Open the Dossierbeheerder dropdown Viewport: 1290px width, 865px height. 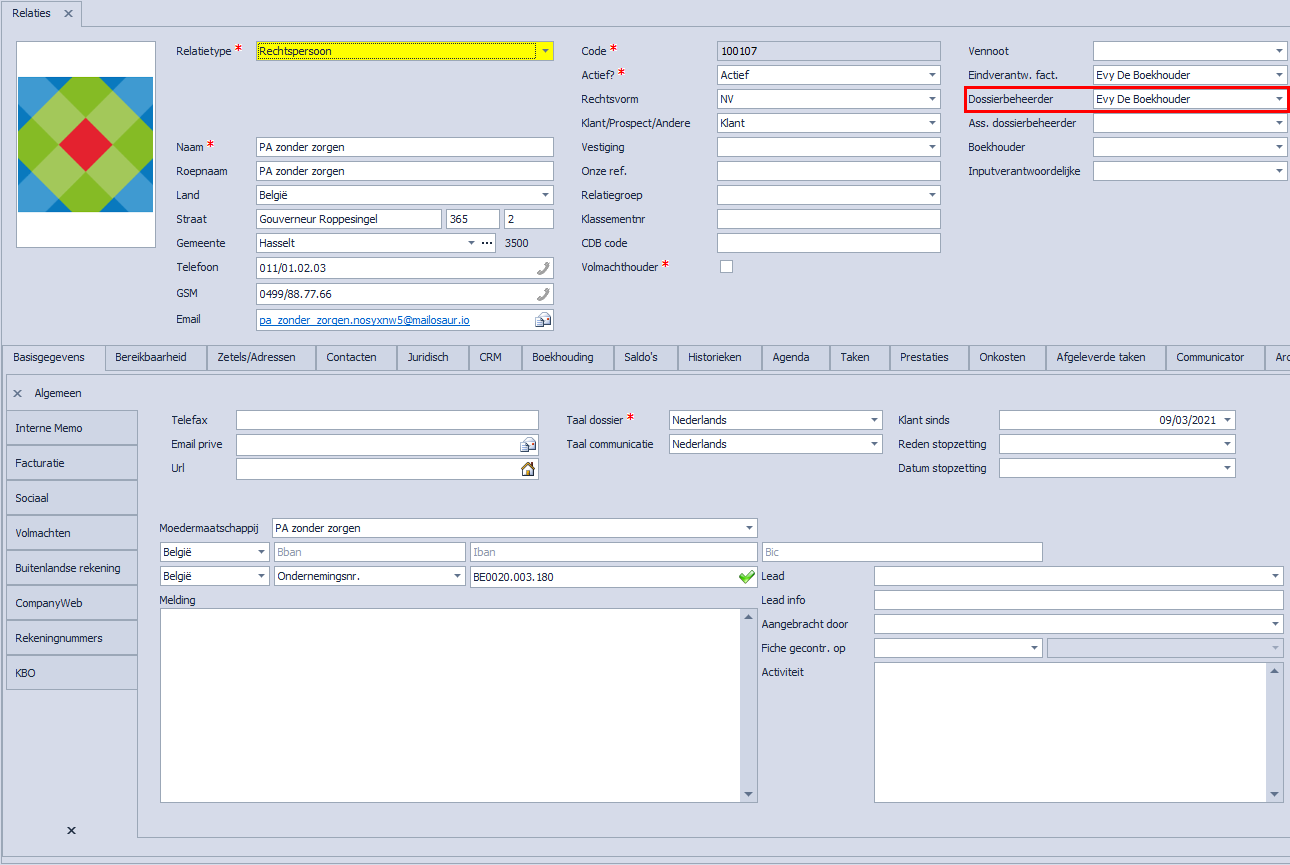(1279, 99)
